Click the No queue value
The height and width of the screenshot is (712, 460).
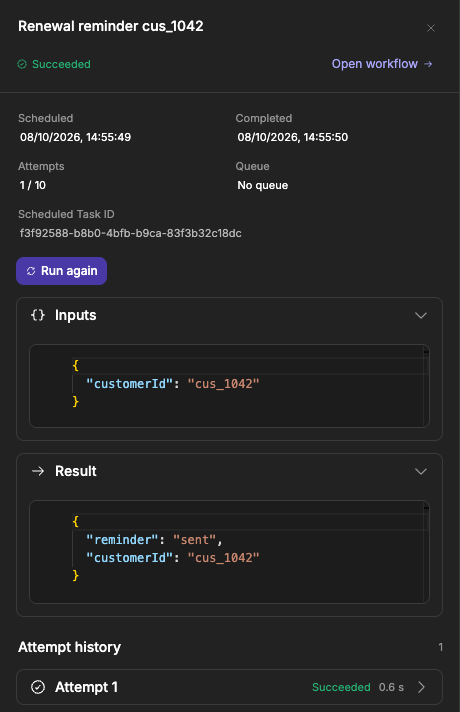tap(262, 185)
